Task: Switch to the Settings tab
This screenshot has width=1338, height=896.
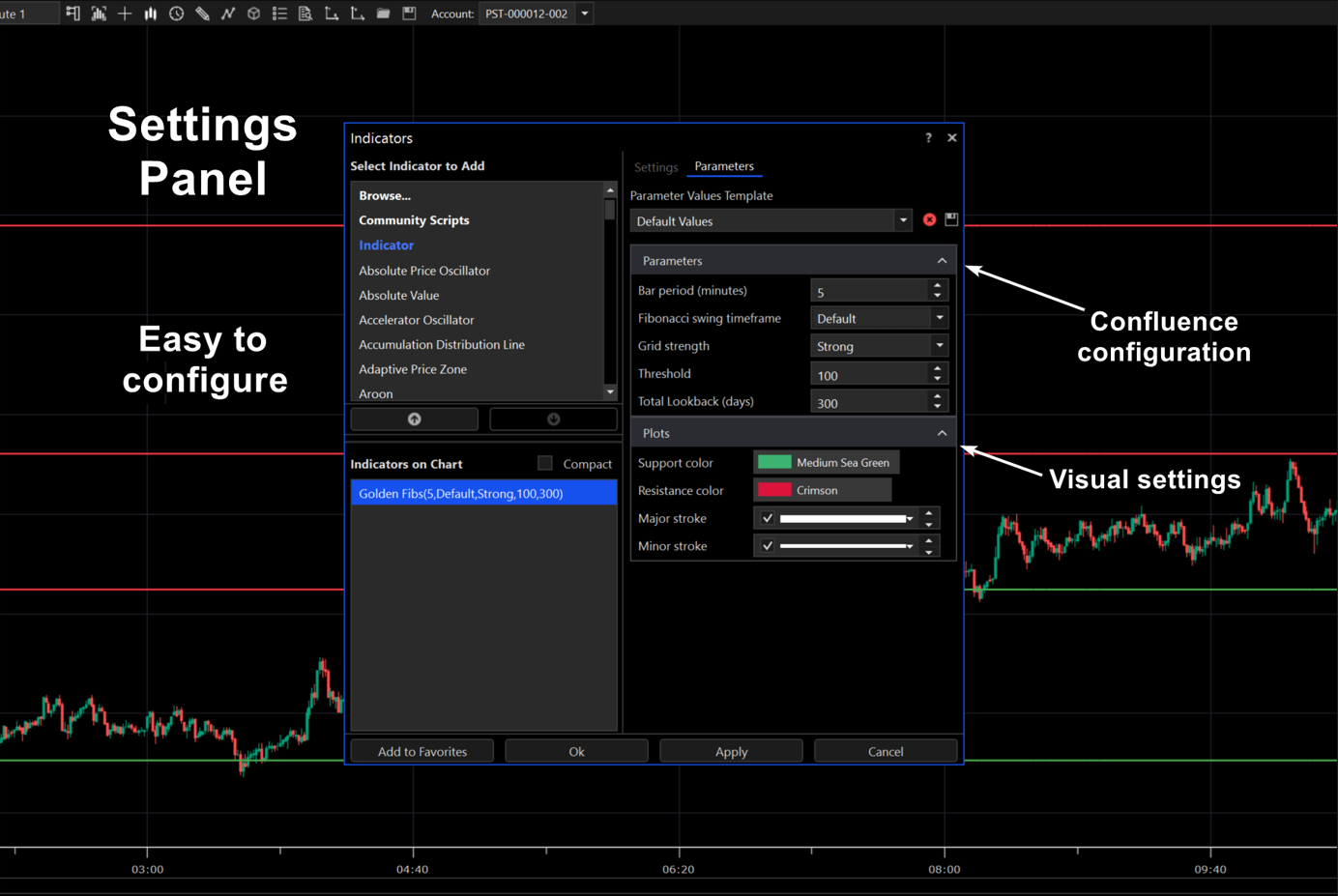Action: tap(655, 167)
